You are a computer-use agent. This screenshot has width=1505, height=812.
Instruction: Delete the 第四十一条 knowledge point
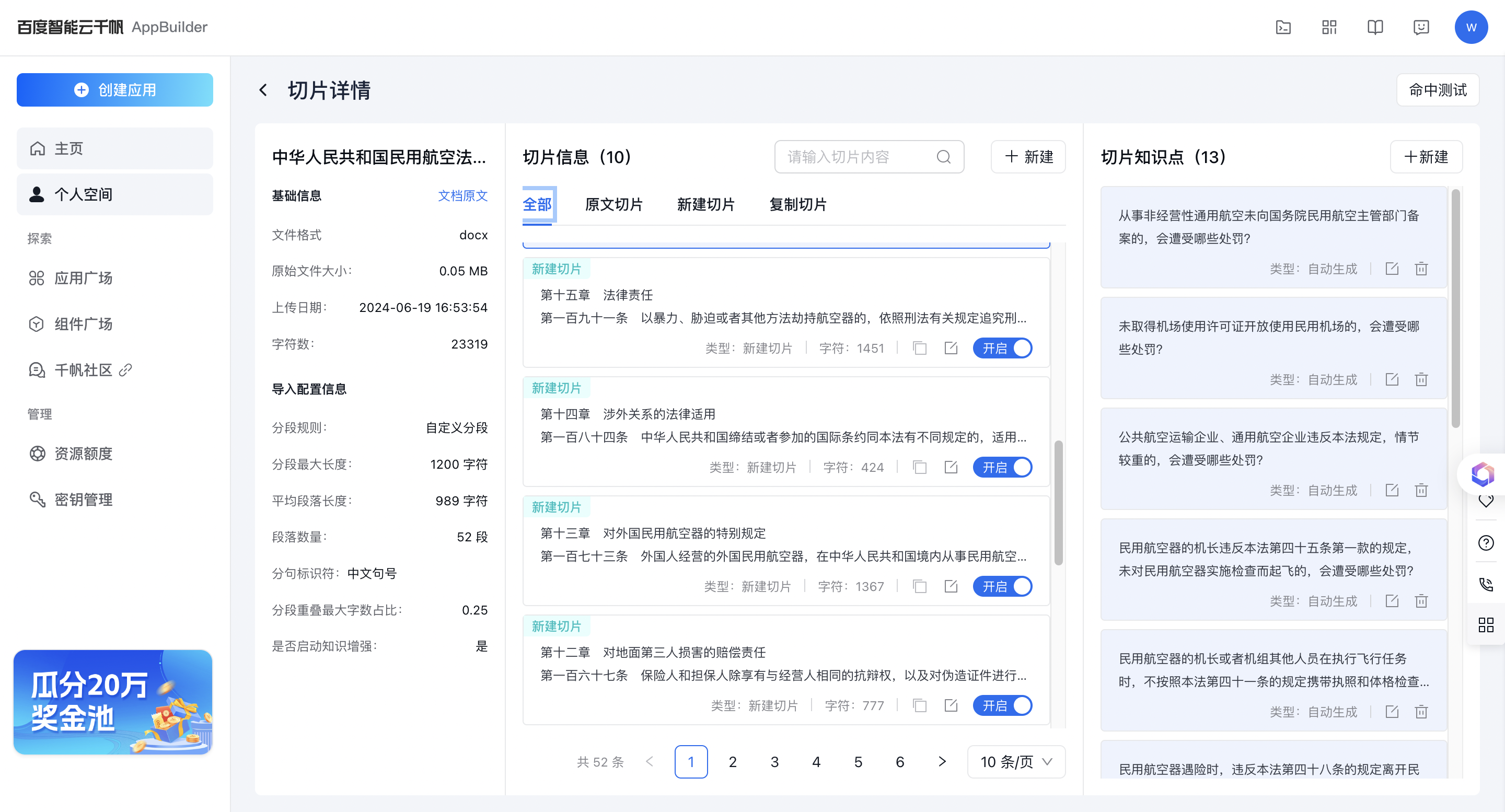point(1421,712)
